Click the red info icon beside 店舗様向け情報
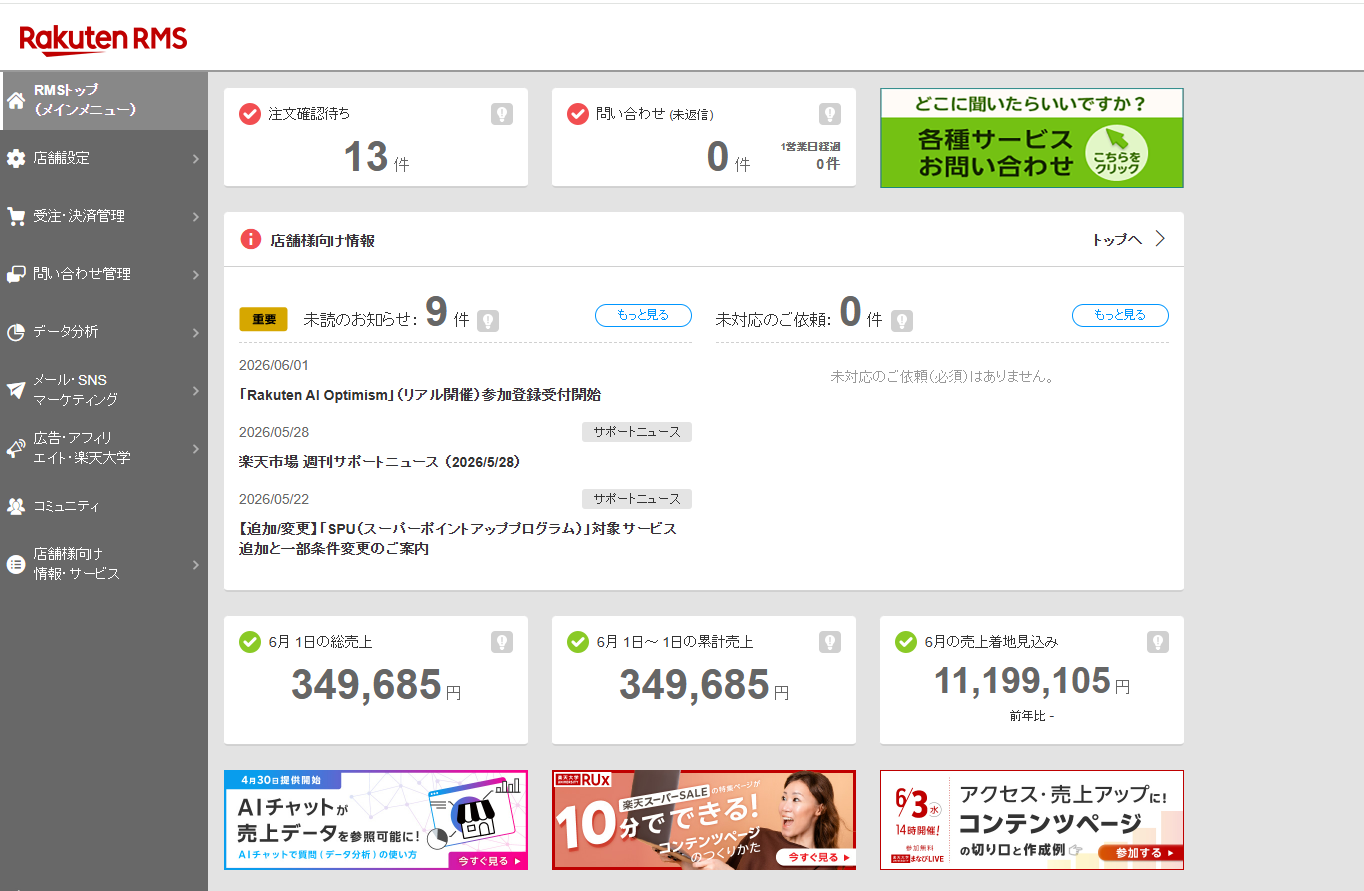The image size is (1364, 891). [251, 239]
